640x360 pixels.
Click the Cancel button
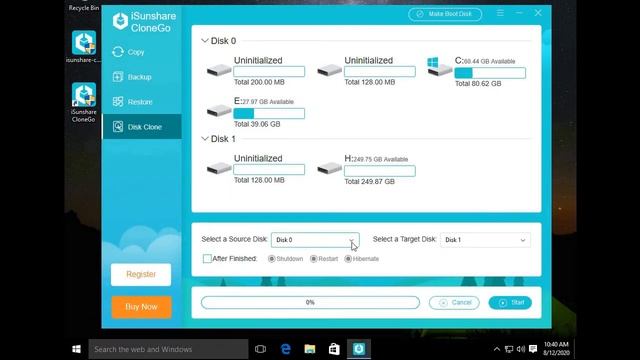coord(454,302)
